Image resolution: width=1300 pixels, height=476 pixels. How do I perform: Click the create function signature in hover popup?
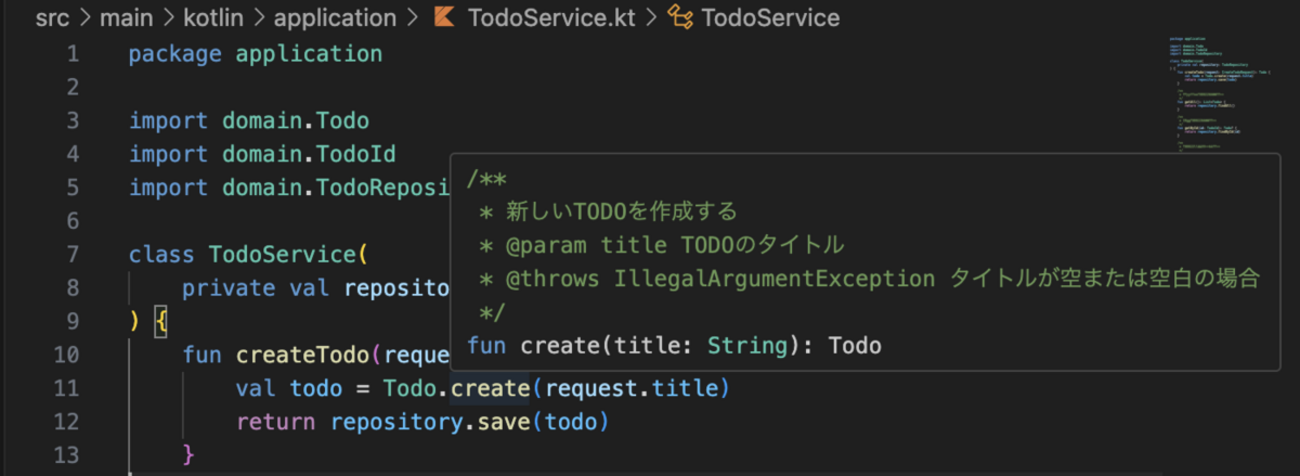(x=674, y=346)
